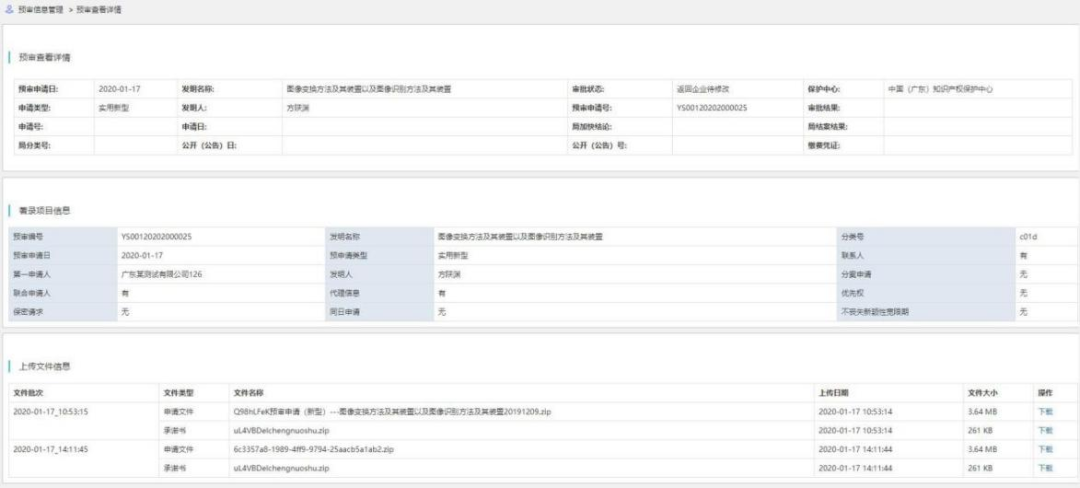This screenshot has height=488, width=1080.
Task: Download the 14:11:44 承诺书 file
Action: tap(1045, 467)
